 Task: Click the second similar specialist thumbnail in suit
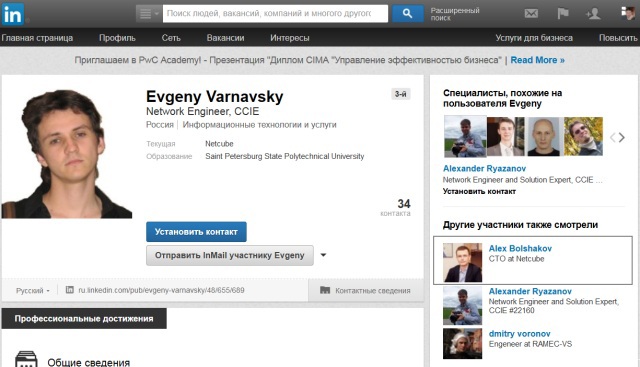(505, 137)
